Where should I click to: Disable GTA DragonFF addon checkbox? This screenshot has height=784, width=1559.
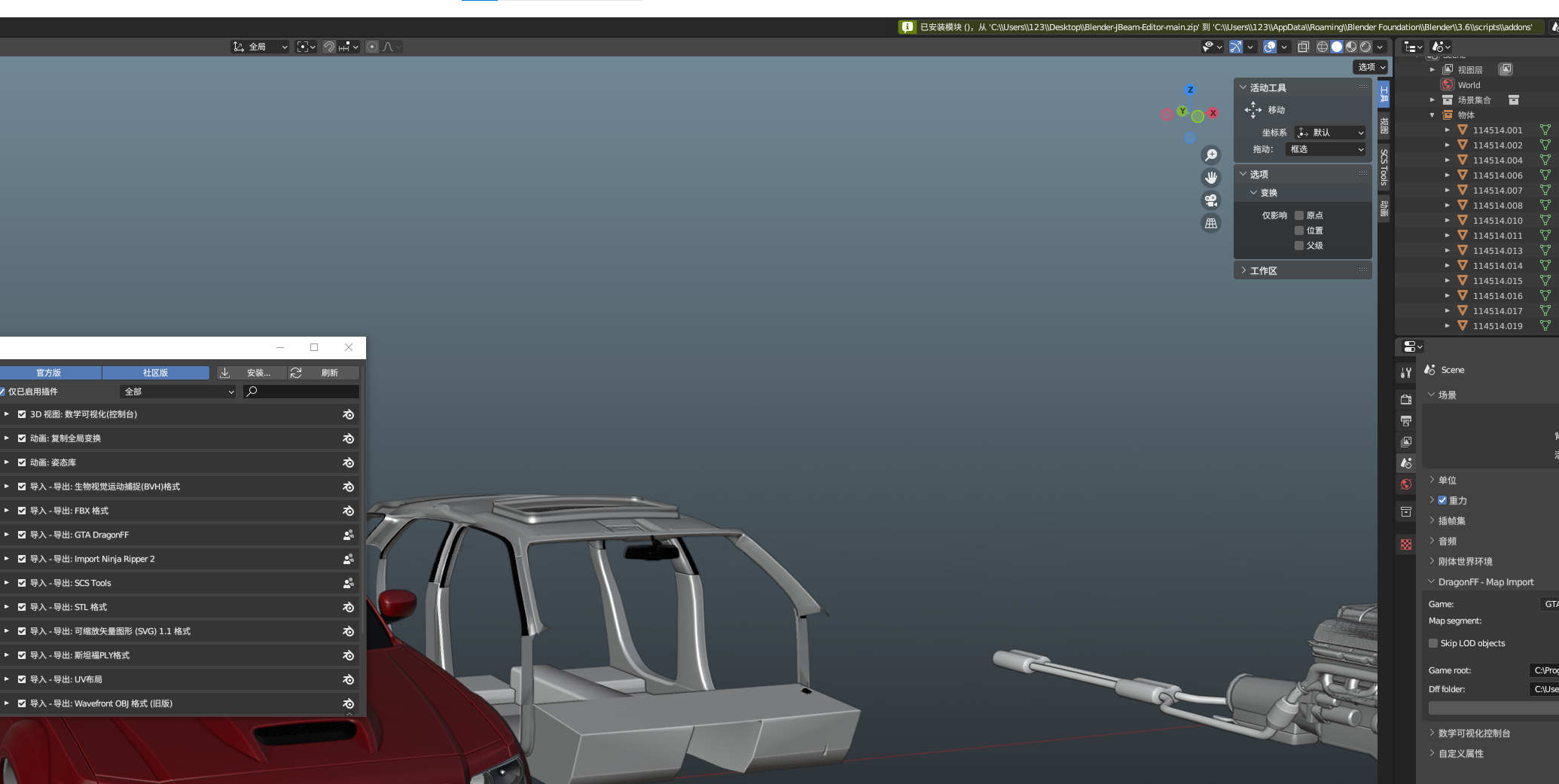(x=22, y=535)
